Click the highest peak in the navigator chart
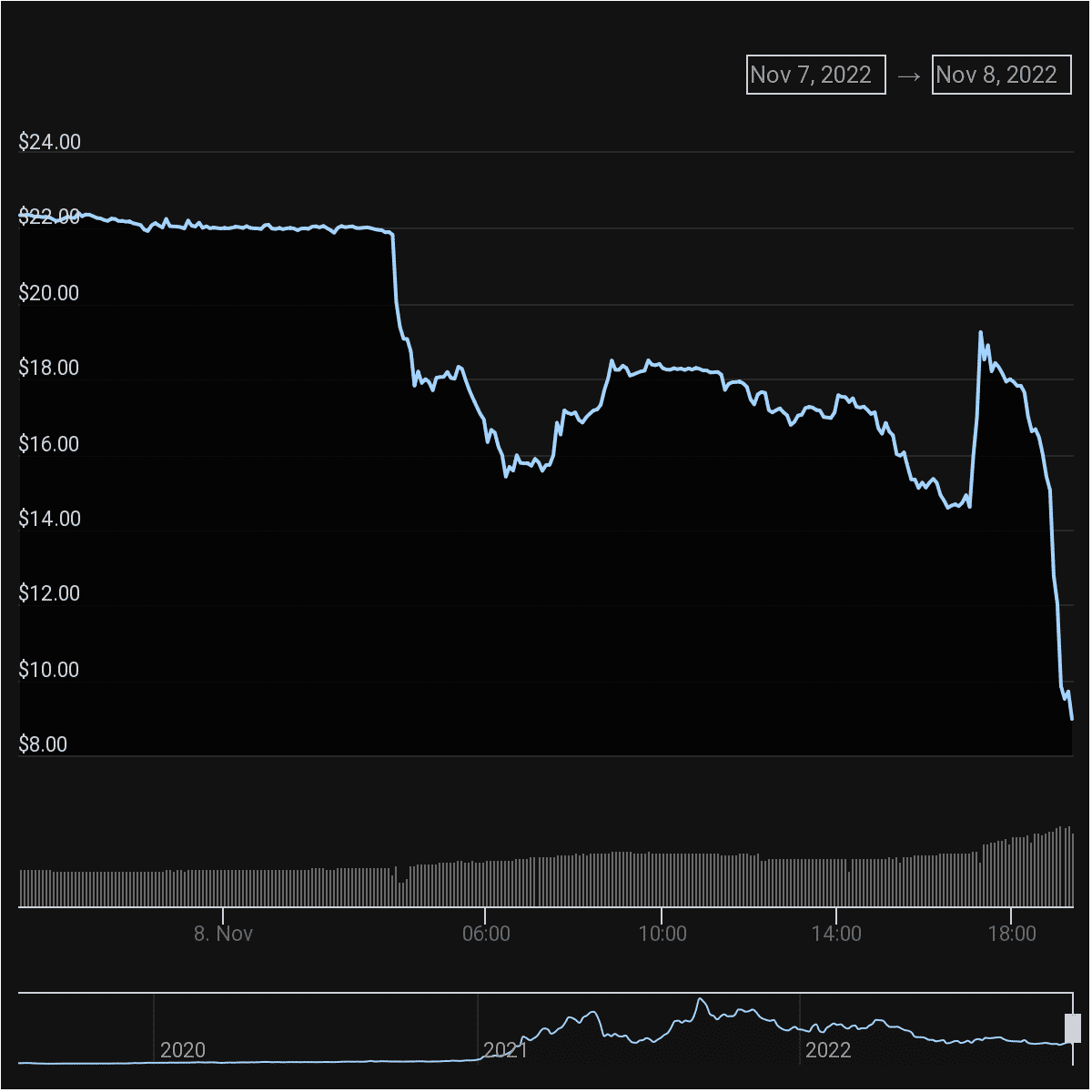 (x=701, y=999)
